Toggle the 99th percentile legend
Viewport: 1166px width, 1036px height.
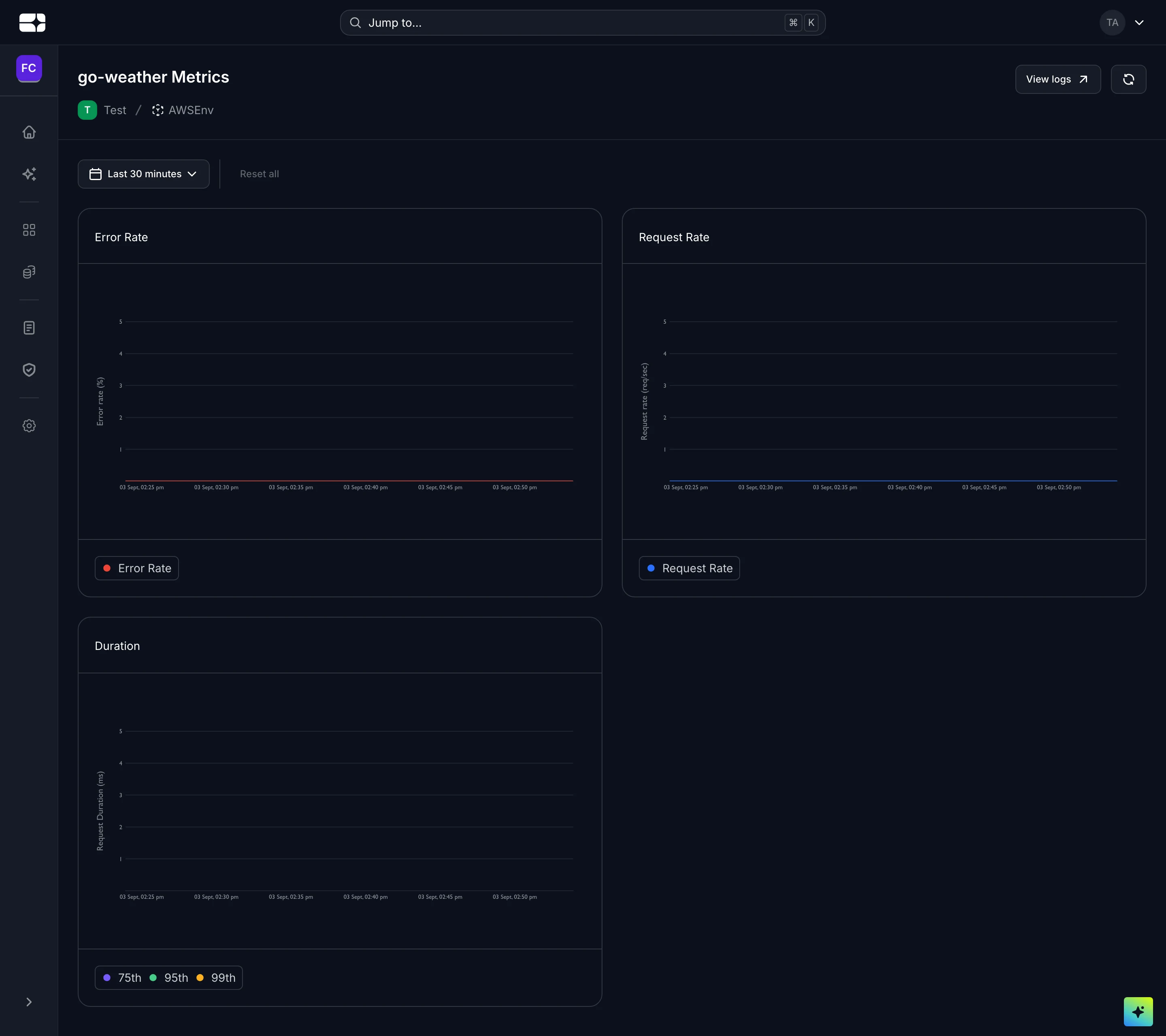point(216,978)
